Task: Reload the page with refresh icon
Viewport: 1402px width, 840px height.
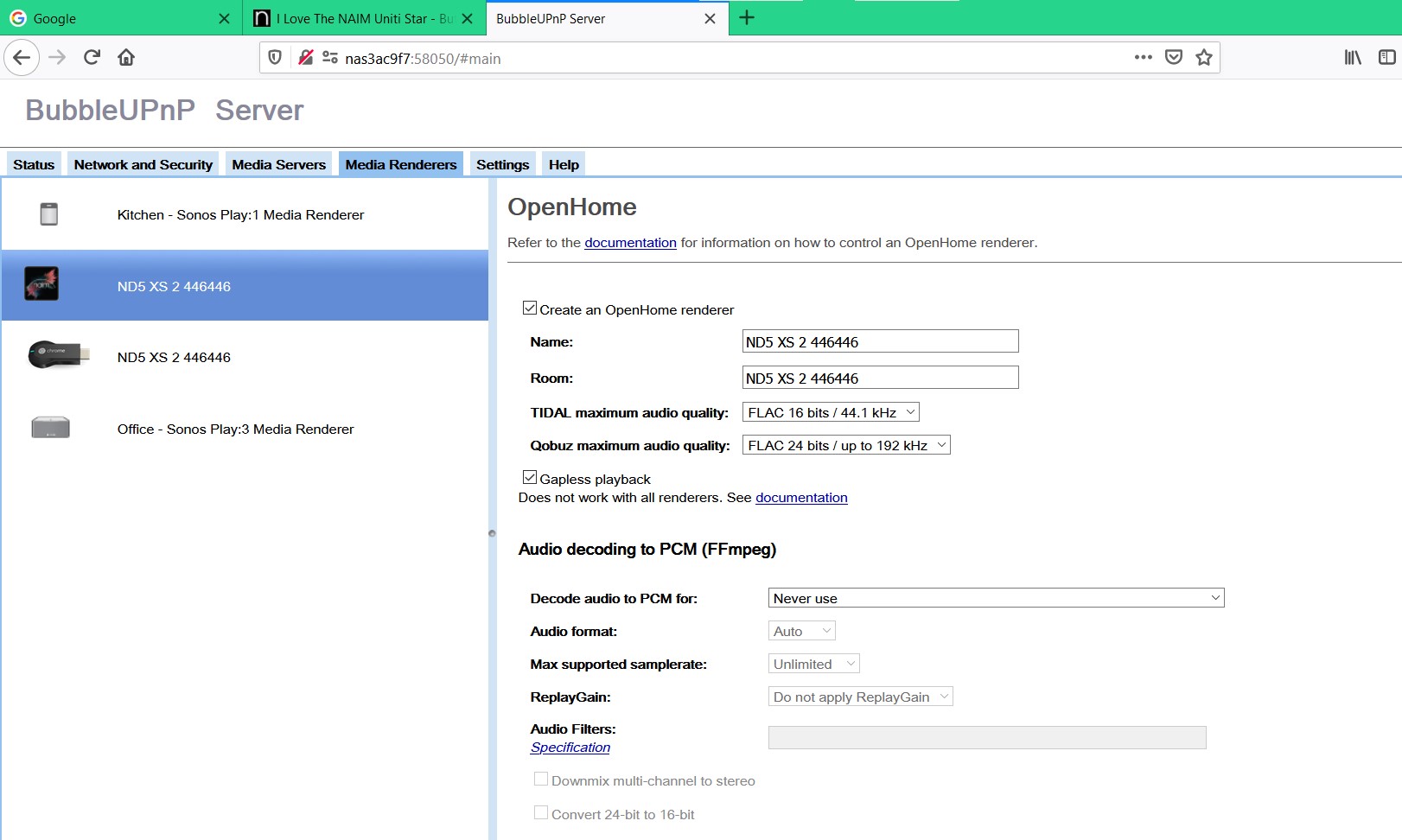Action: [92, 58]
